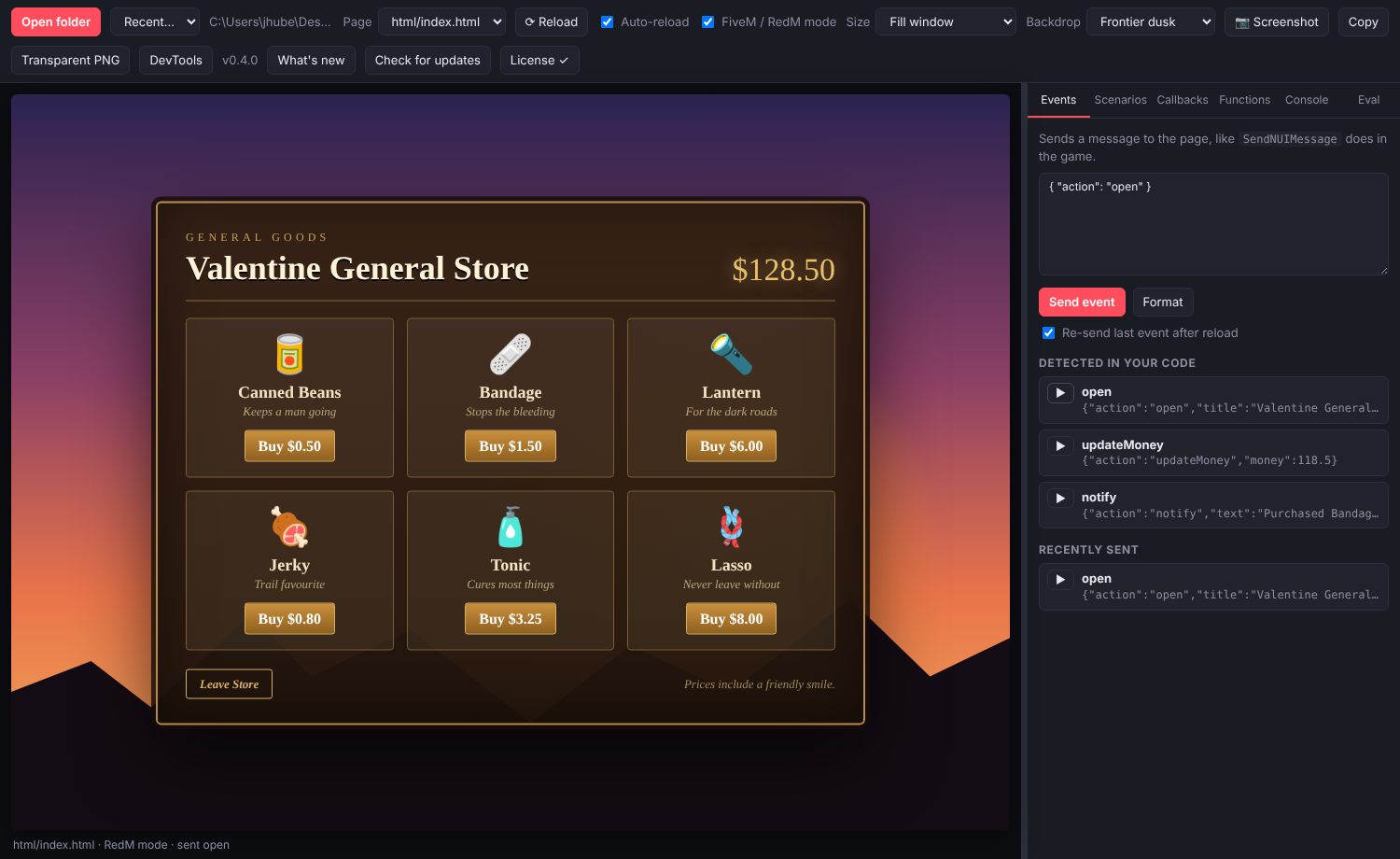Click the Jerky meat icon
This screenshot has width=1400, height=859.
pyautogui.click(x=289, y=528)
